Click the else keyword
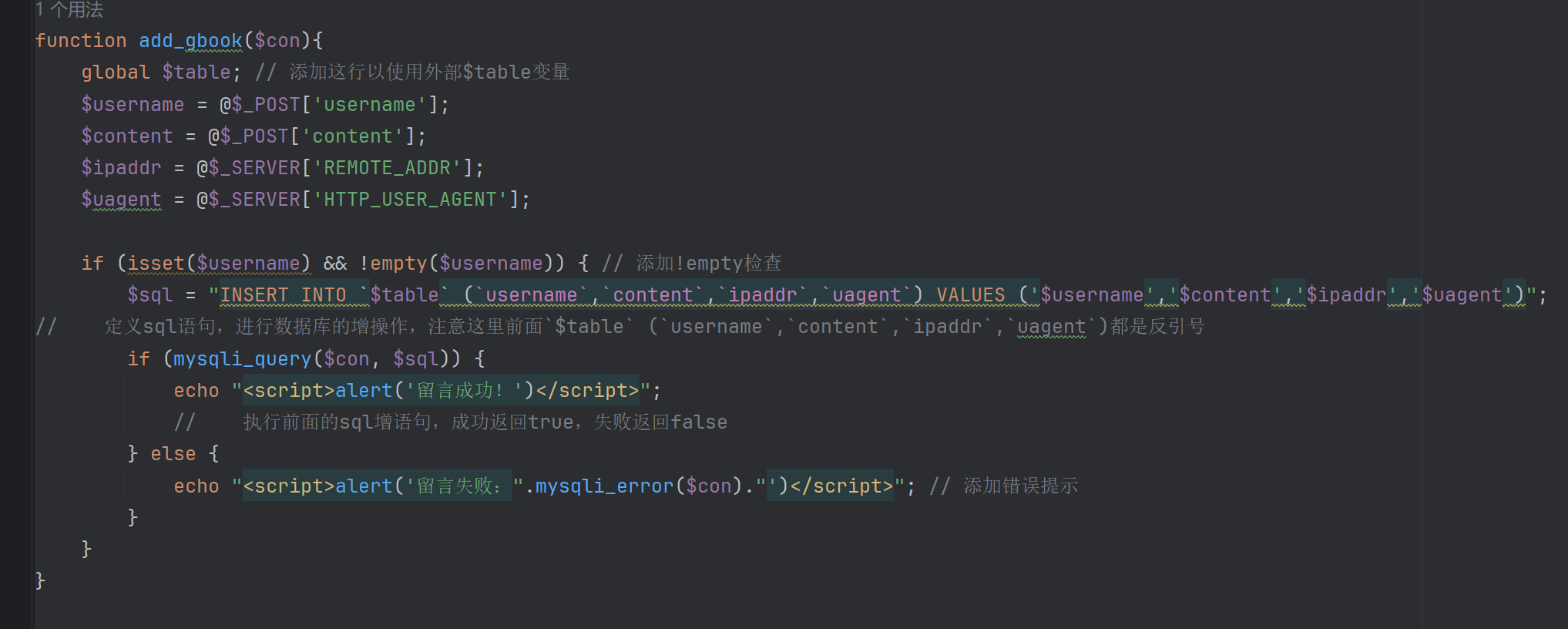Screen dimensions: 1568x629 tap(173, 454)
